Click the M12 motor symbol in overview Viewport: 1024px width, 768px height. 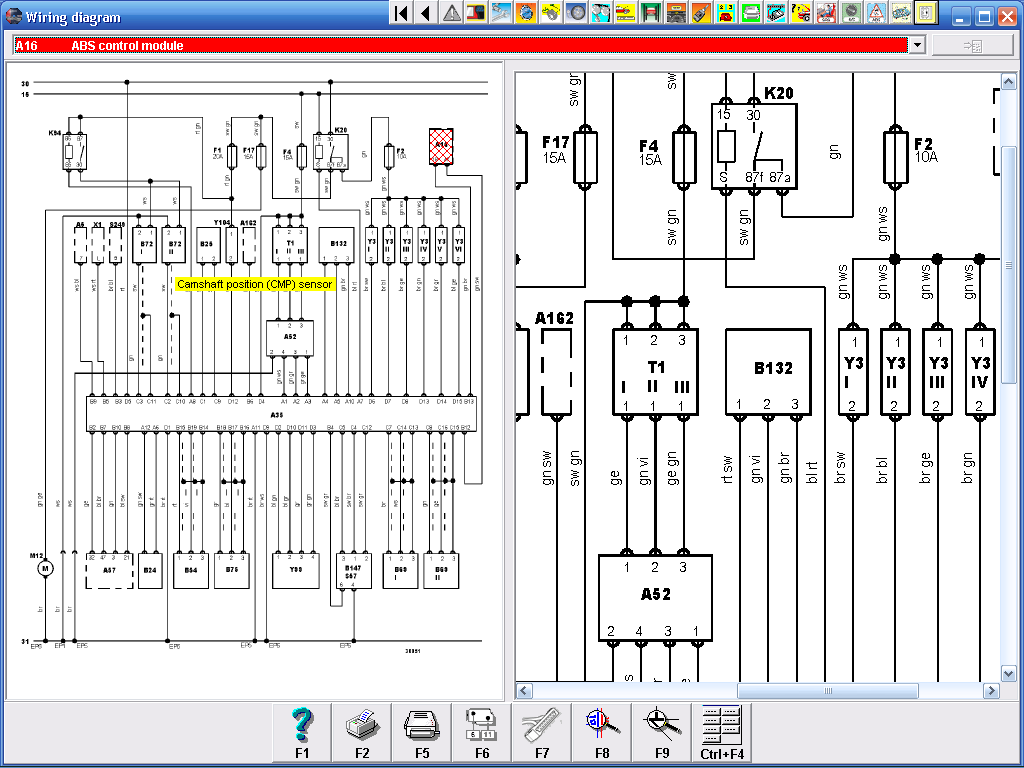45,568
